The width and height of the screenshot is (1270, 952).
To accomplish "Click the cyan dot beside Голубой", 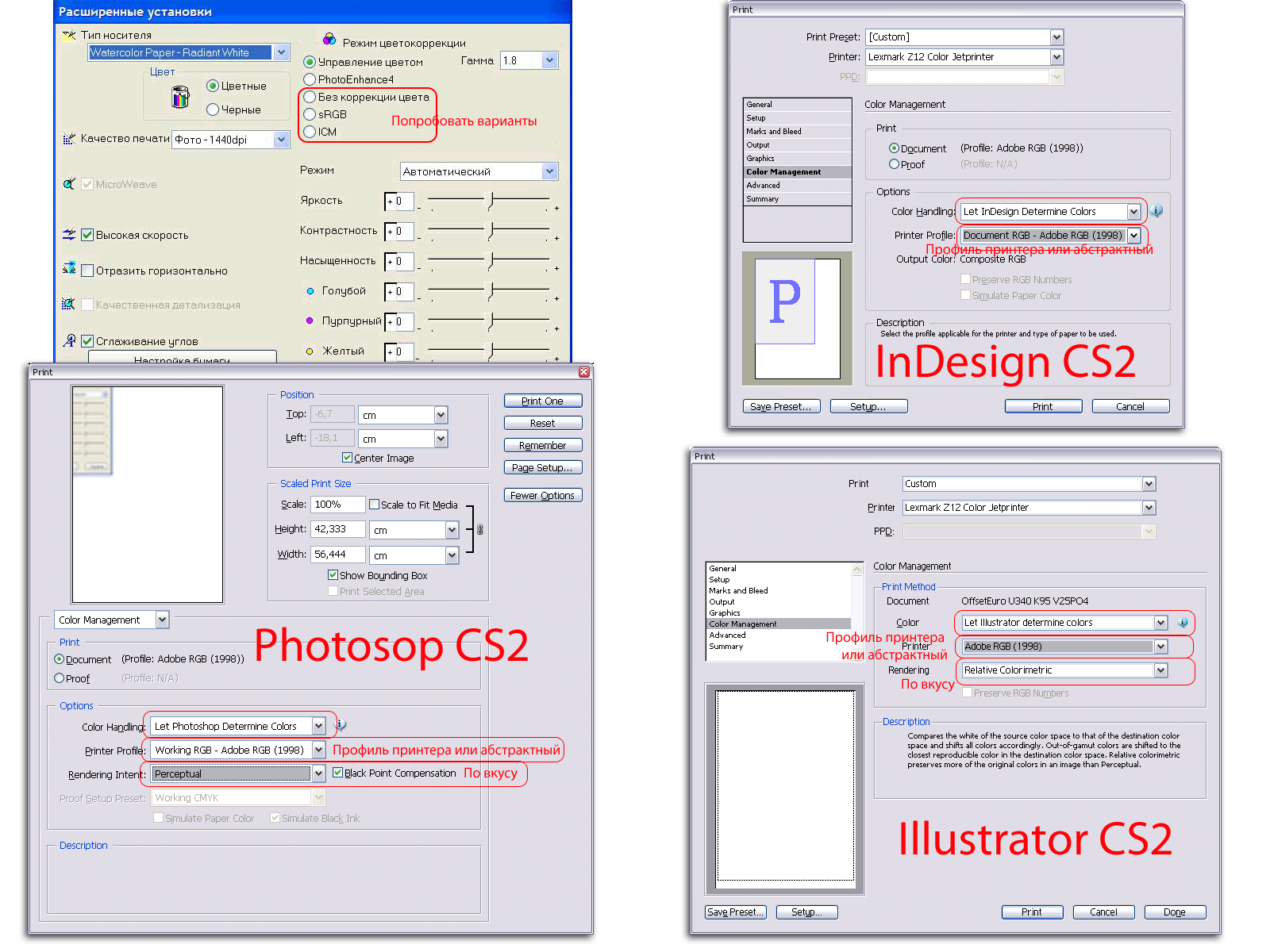I will [310, 290].
